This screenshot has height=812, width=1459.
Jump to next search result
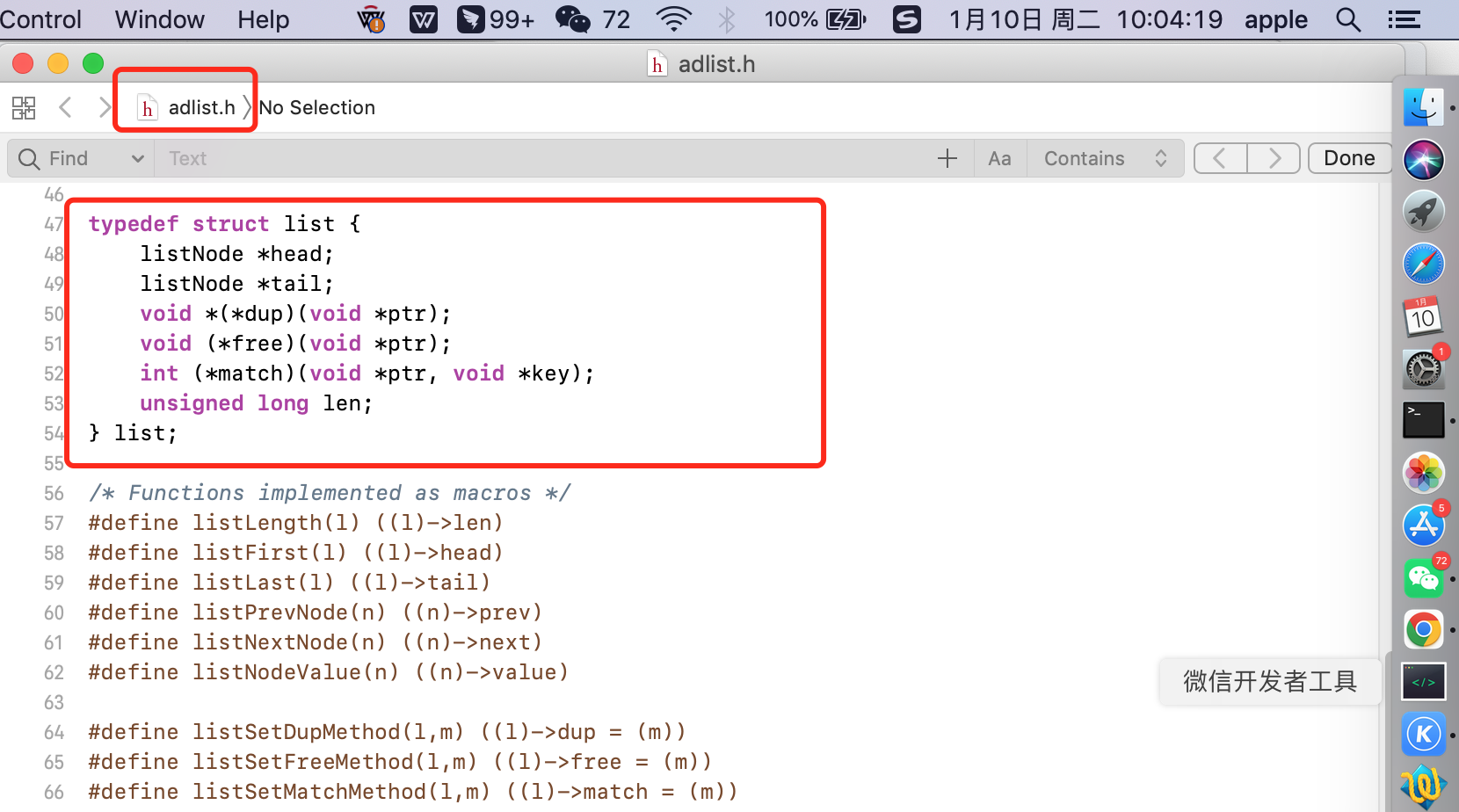[x=1274, y=158]
